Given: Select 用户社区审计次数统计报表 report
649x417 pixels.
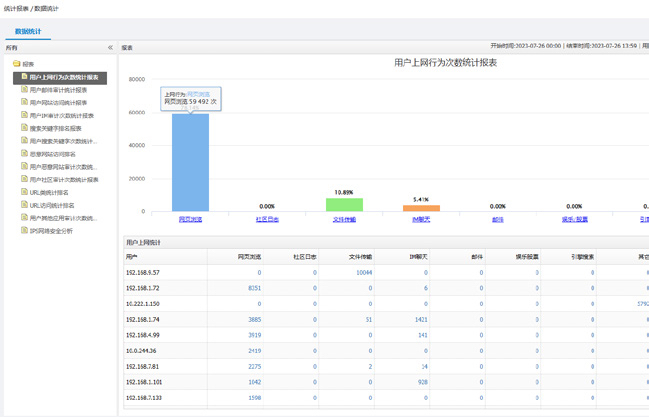Looking at the screenshot, I should (x=64, y=180).
